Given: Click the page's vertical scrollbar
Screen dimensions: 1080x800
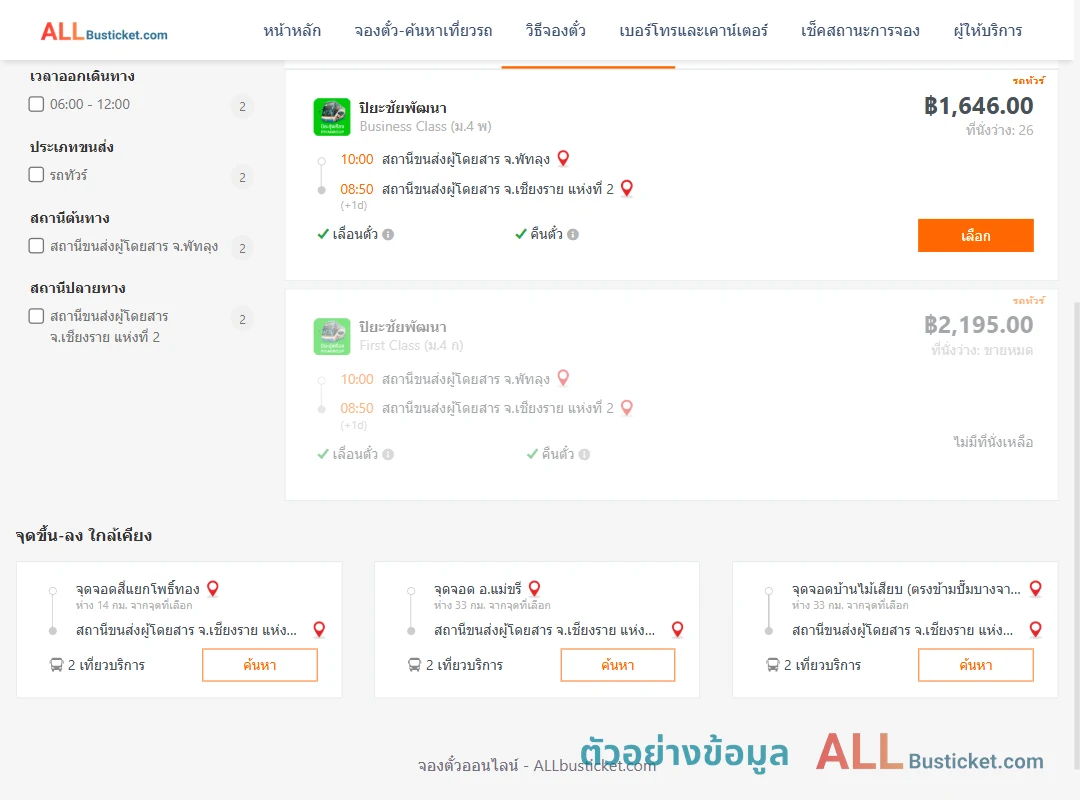Looking at the screenshot, I should tap(1076, 534).
